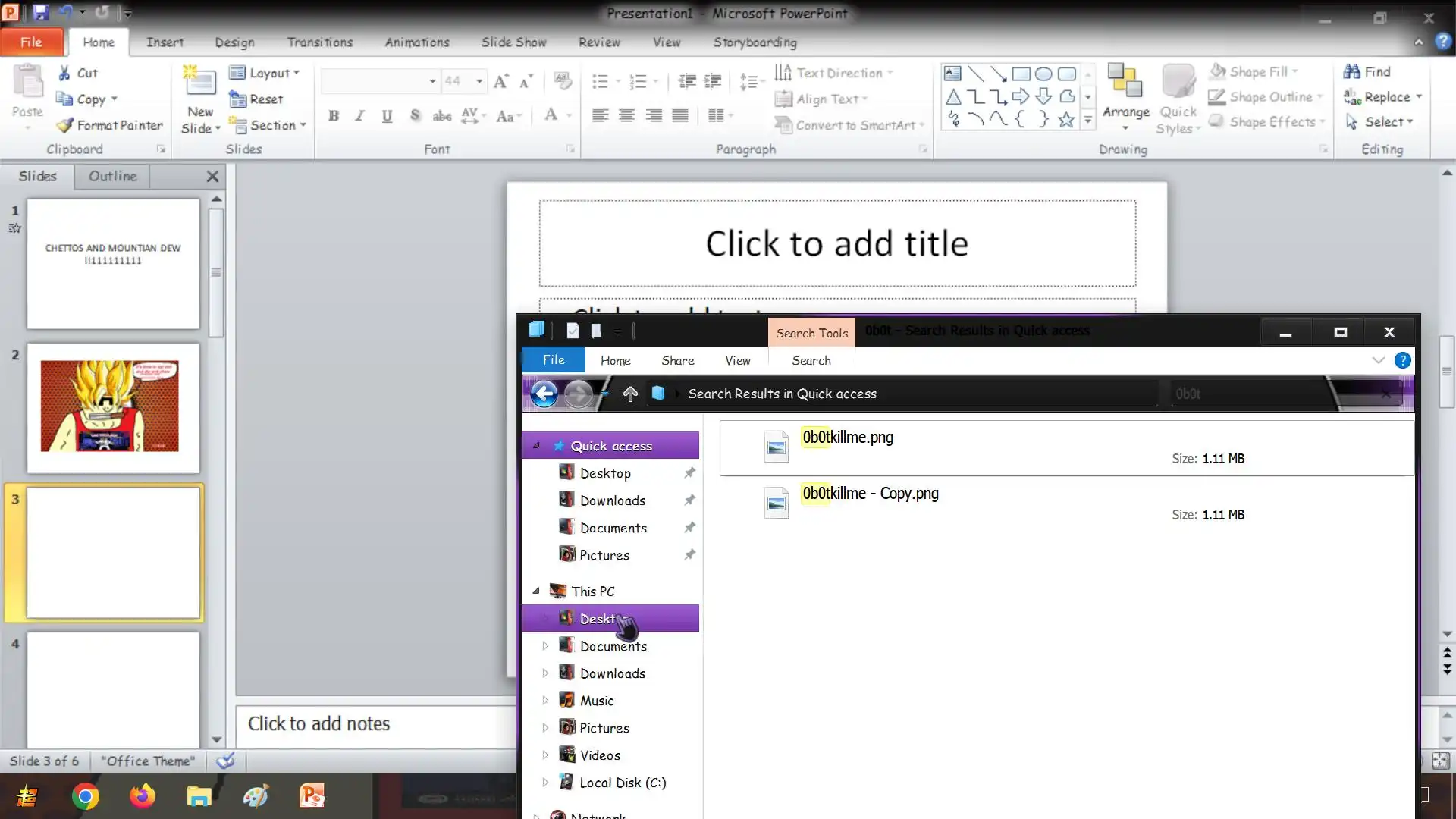The width and height of the screenshot is (1456, 819).
Task: Open the Transitions ribbon tab
Action: pos(319,42)
